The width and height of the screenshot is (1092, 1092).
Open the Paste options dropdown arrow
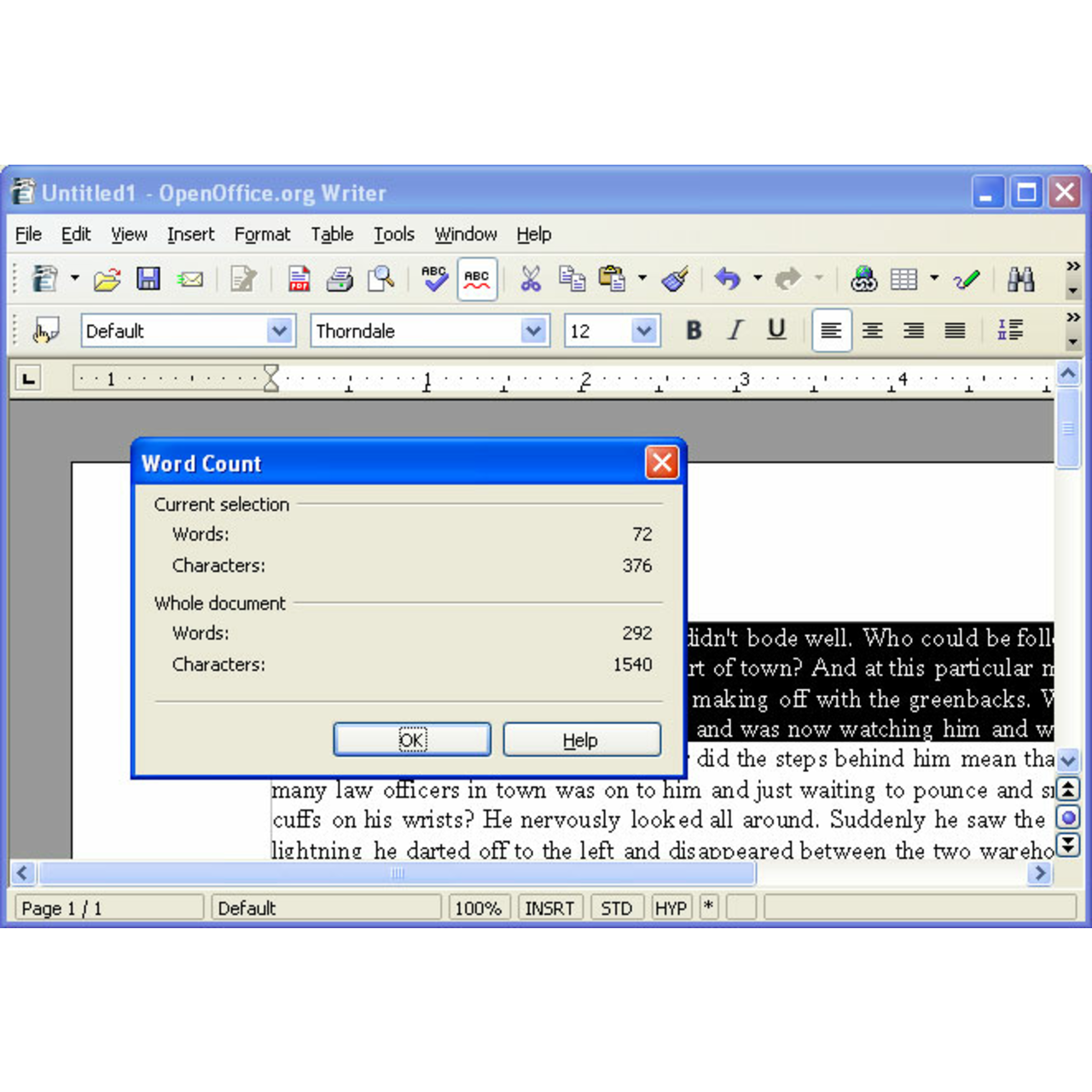(642, 278)
